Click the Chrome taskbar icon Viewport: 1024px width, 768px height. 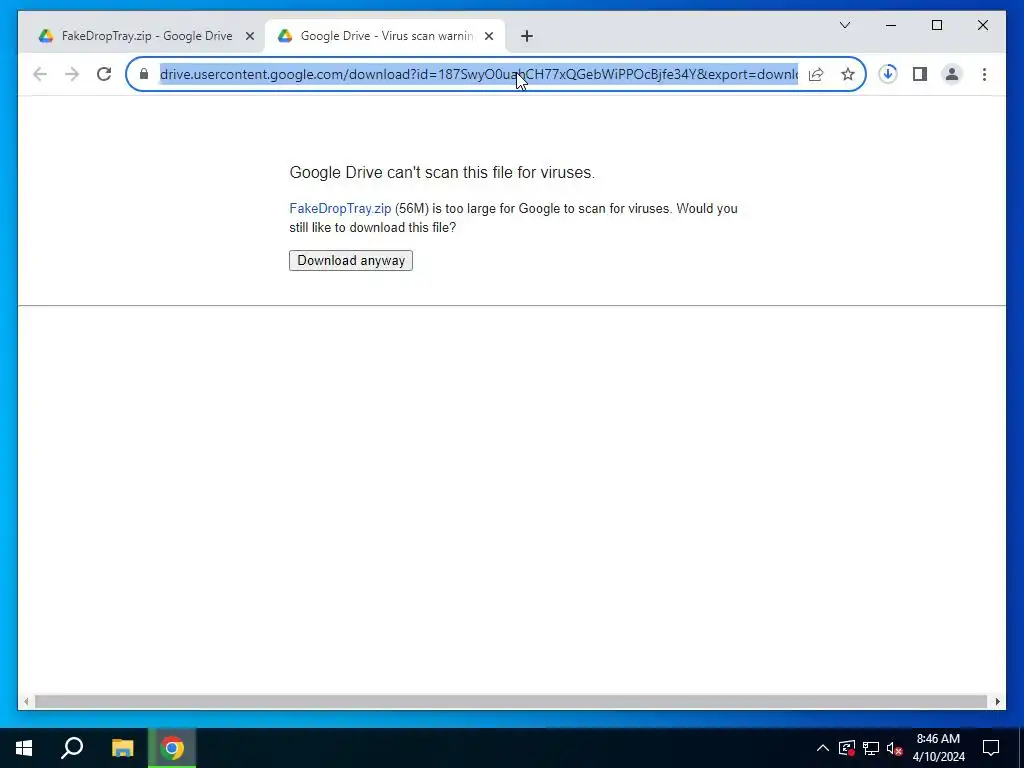coord(172,748)
